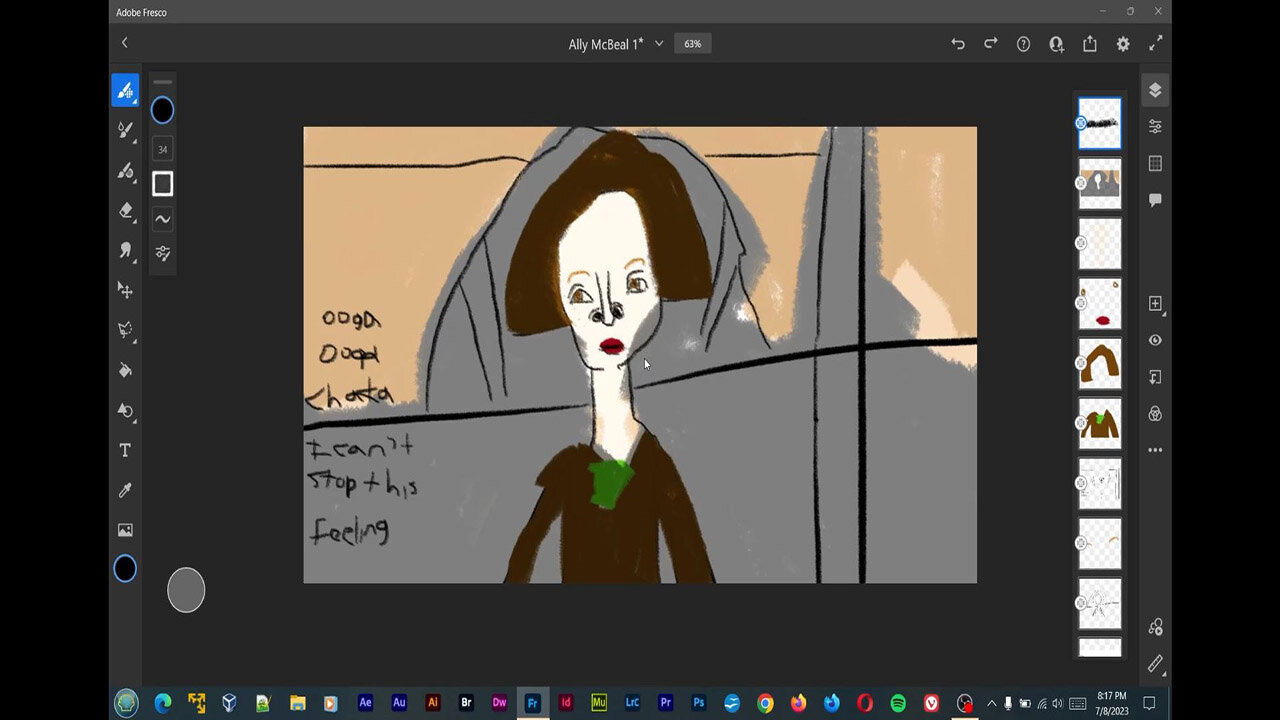Image resolution: width=1280 pixels, height=720 pixels.
Task: Open brush settings sliders icon
Action: point(162,254)
